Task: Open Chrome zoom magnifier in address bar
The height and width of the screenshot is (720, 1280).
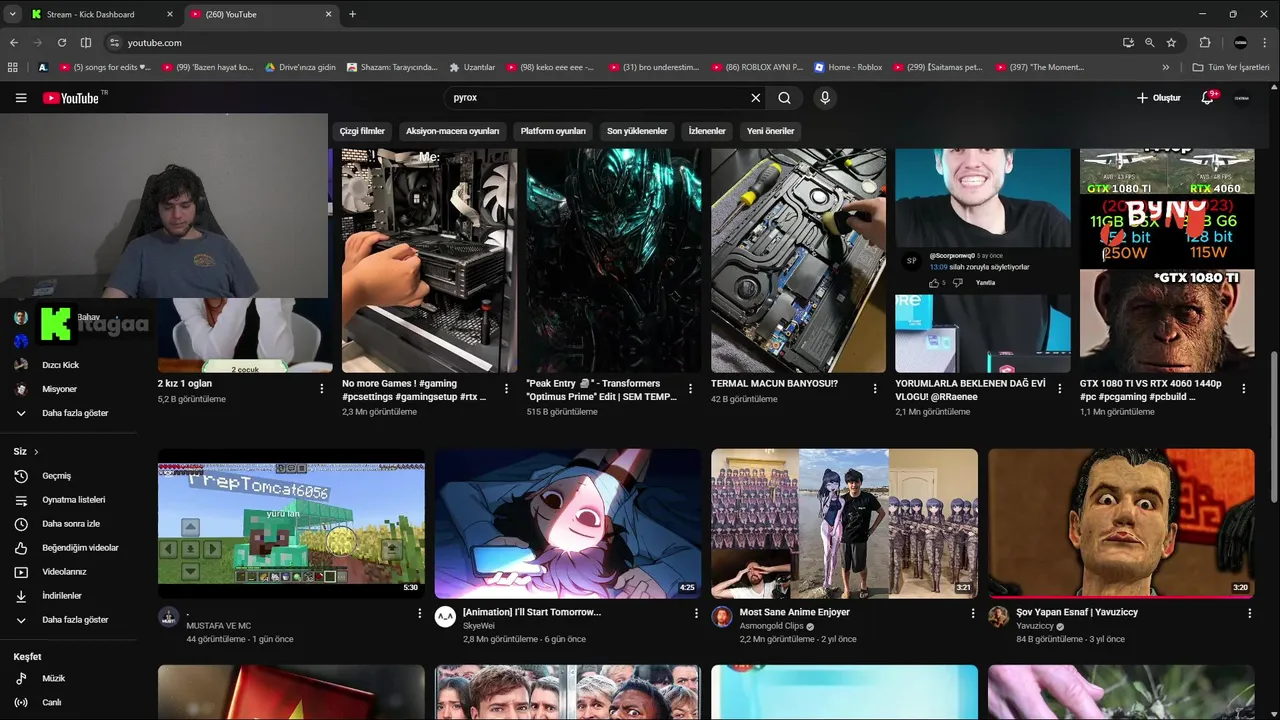Action: click(1150, 43)
